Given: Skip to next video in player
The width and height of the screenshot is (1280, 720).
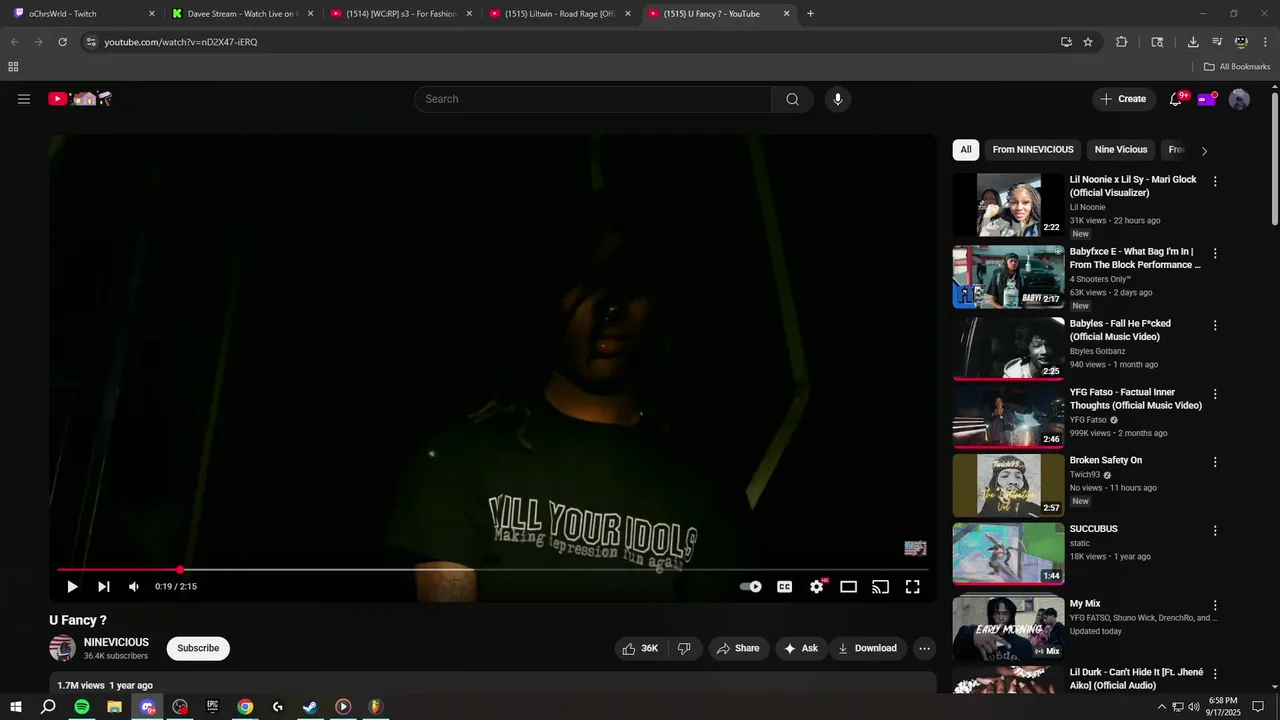Looking at the screenshot, I should [103, 587].
